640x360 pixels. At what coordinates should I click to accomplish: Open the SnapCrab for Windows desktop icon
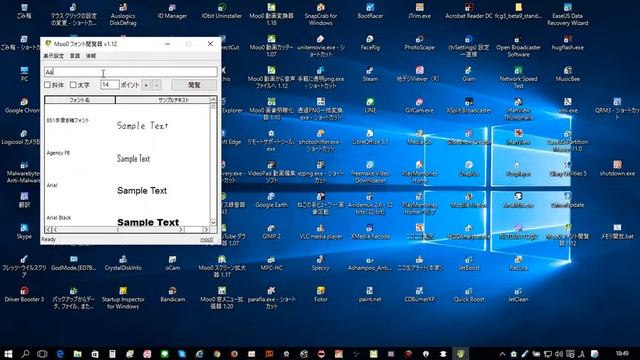(321, 14)
